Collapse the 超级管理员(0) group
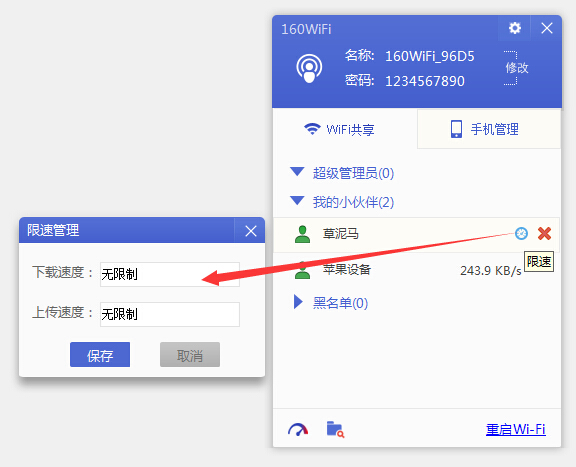Screen dimensions: 576x467 [297, 172]
